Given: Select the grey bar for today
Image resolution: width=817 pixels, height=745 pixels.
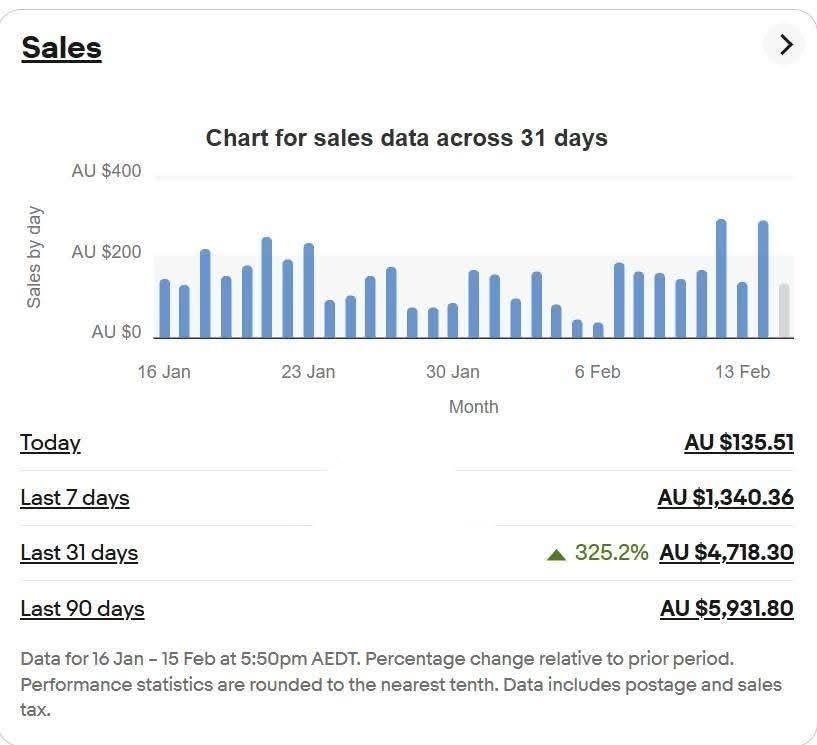Looking at the screenshot, I should tap(784, 311).
